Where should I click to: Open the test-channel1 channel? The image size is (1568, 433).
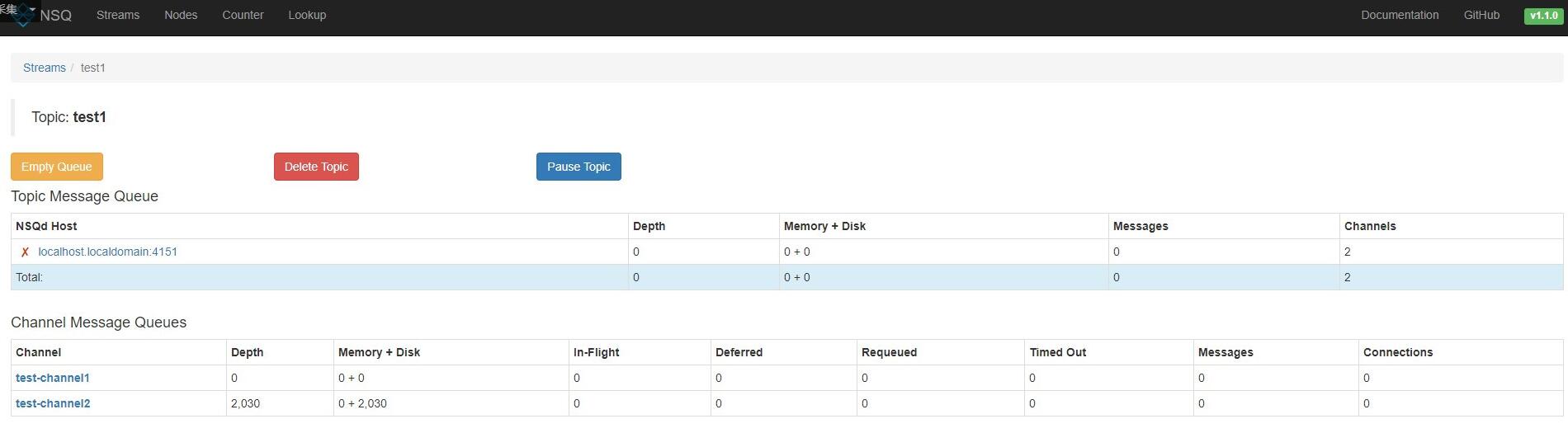point(53,378)
